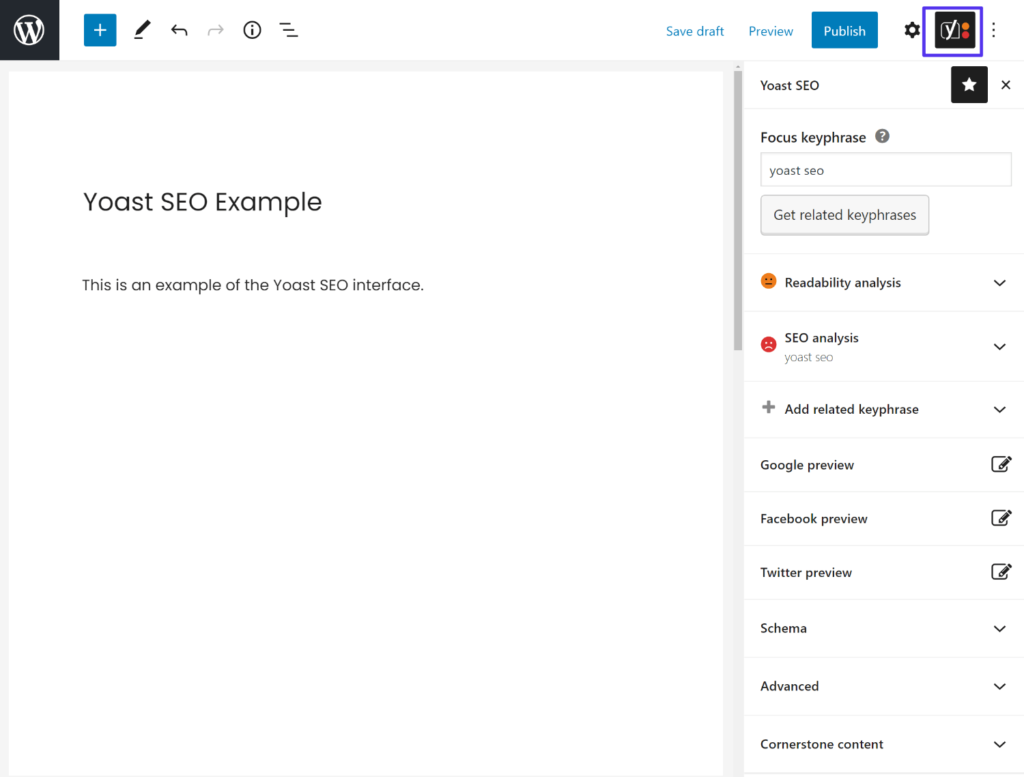Pin the Yoast SEO sidebar star
The width and height of the screenshot is (1024, 777).
point(968,85)
